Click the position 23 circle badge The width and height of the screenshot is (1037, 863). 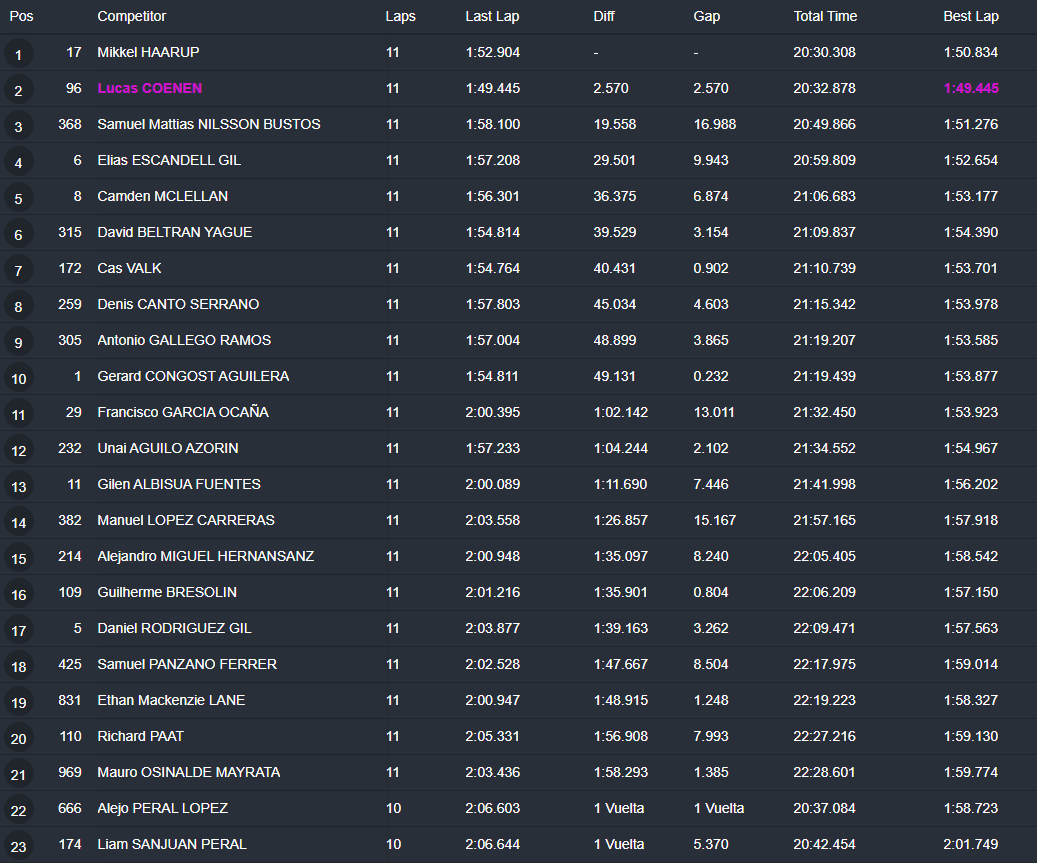[18, 846]
